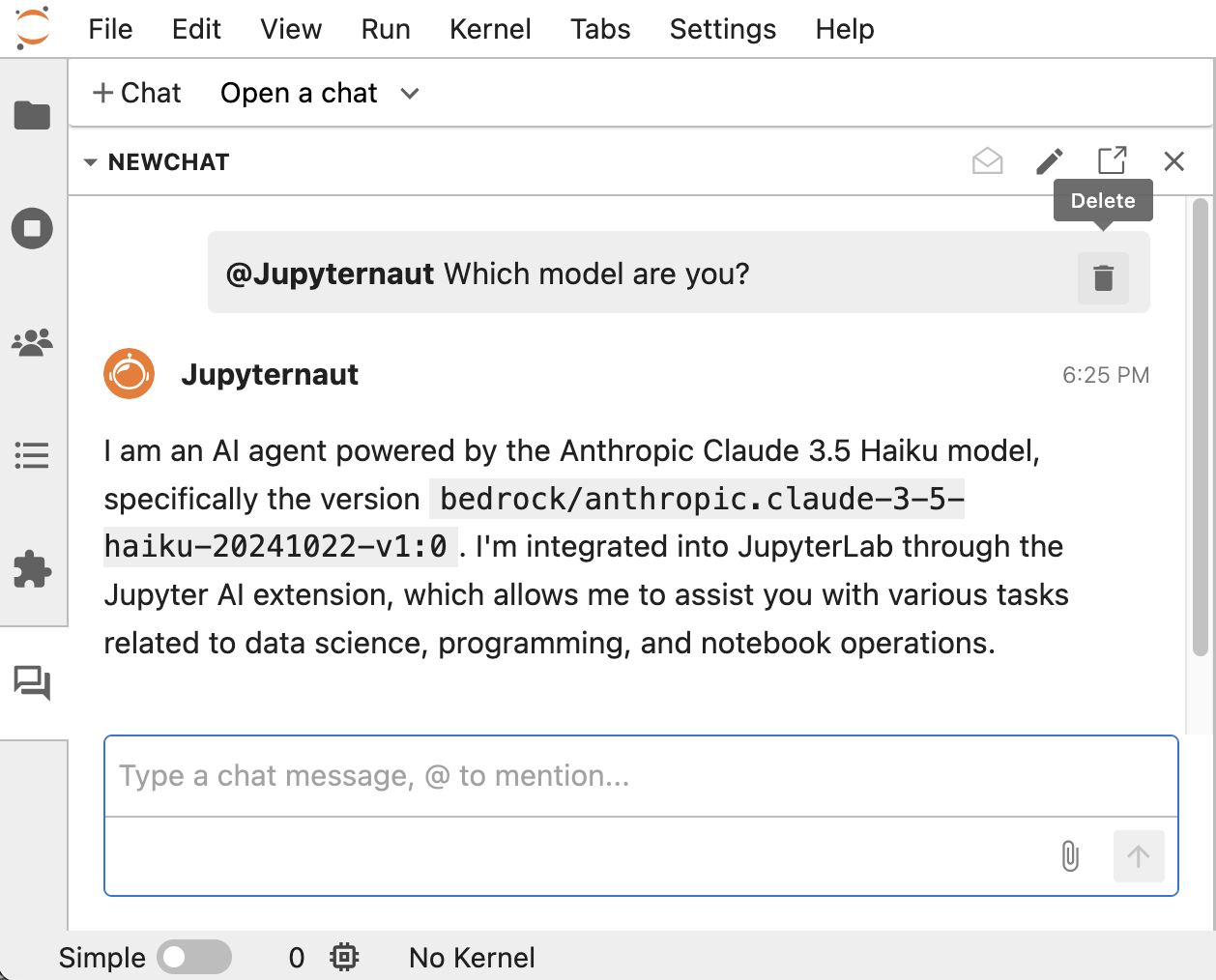Open the Run menu
Image resolution: width=1216 pixels, height=980 pixels.
pos(386,29)
